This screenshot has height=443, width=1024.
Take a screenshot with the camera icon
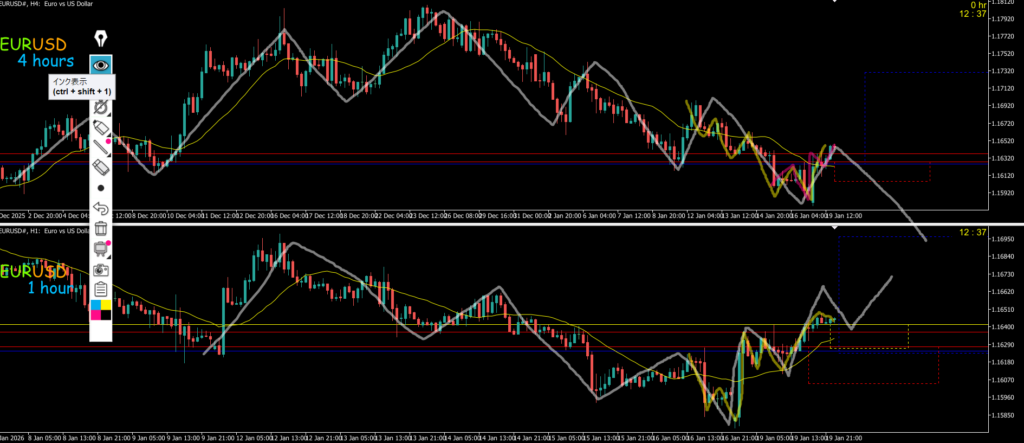coord(101,270)
